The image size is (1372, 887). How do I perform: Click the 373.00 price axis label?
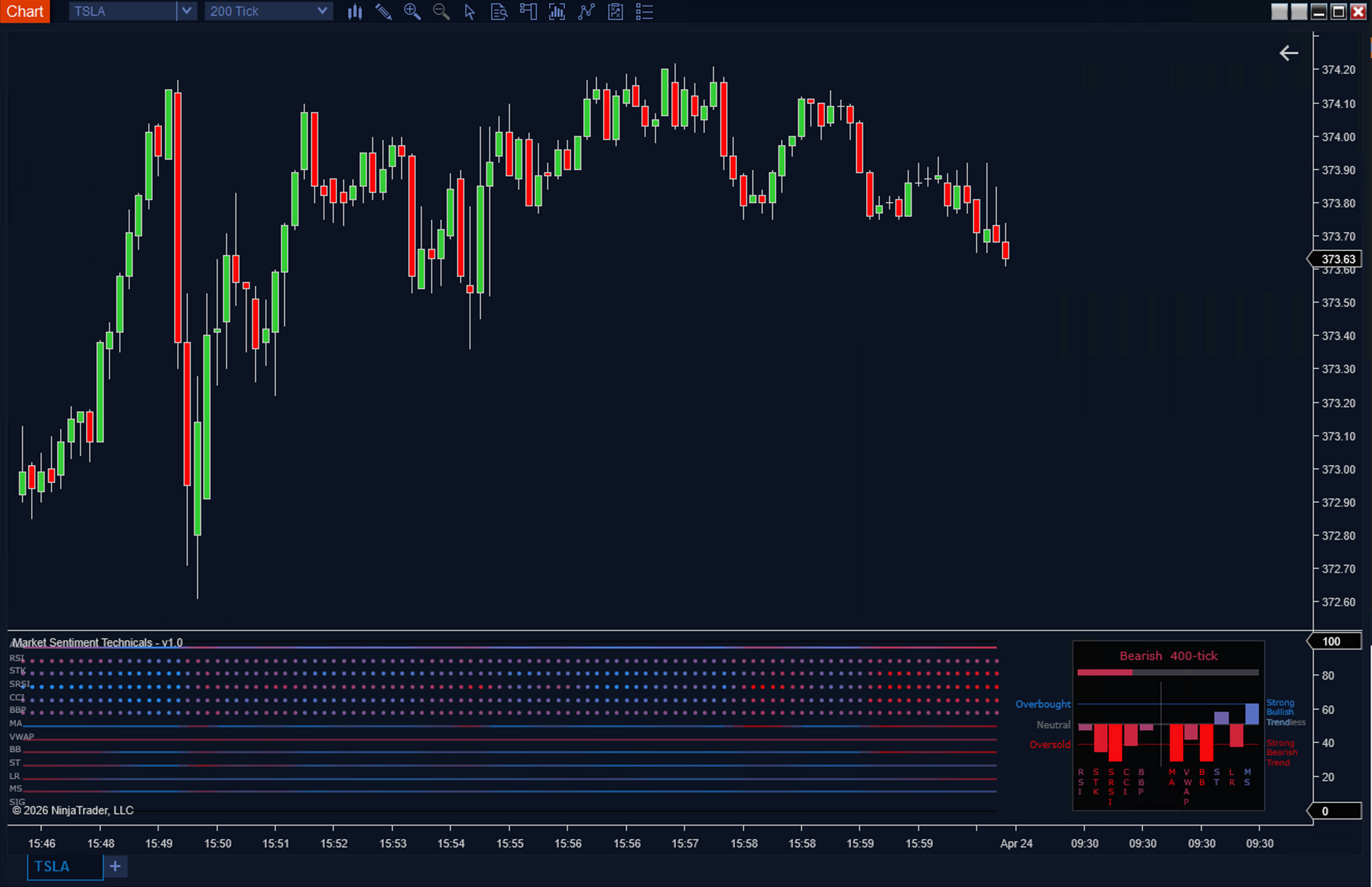coord(1338,470)
